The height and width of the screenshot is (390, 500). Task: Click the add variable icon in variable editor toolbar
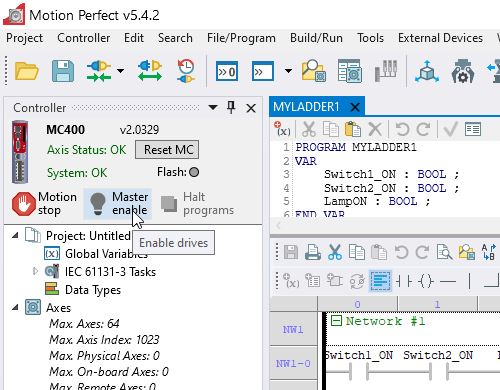pyautogui.click(x=282, y=129)
